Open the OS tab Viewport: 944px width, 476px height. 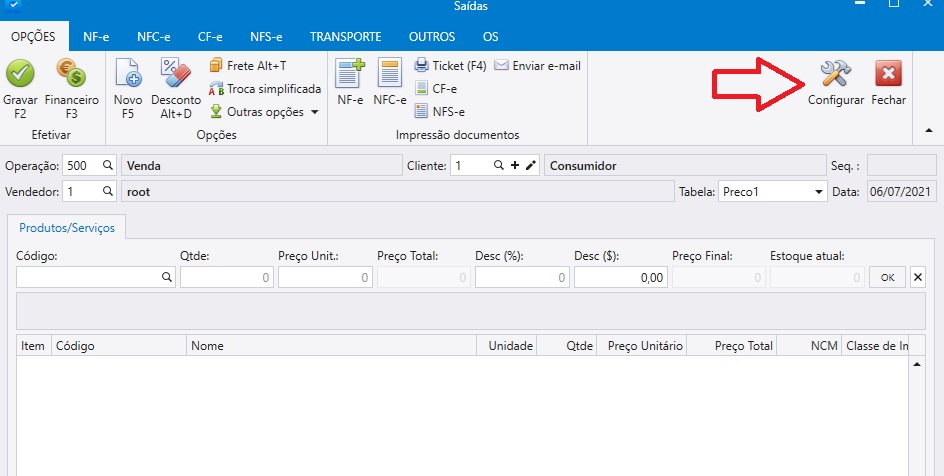491,37
